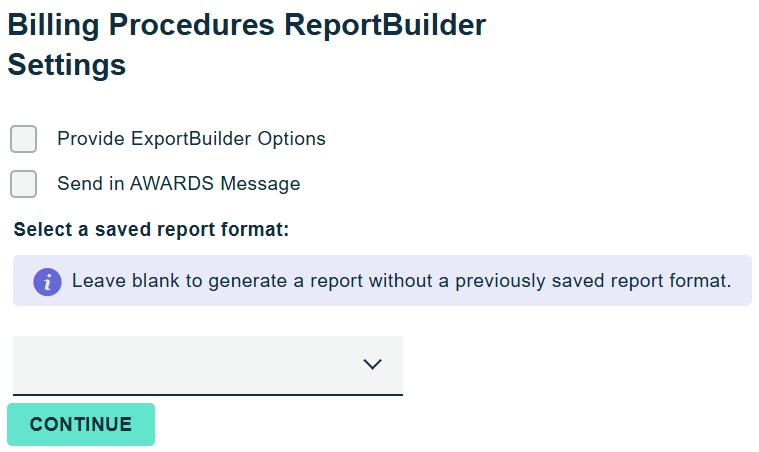Click the dropdown chevron arrow icon

click(x=373, y=365)
